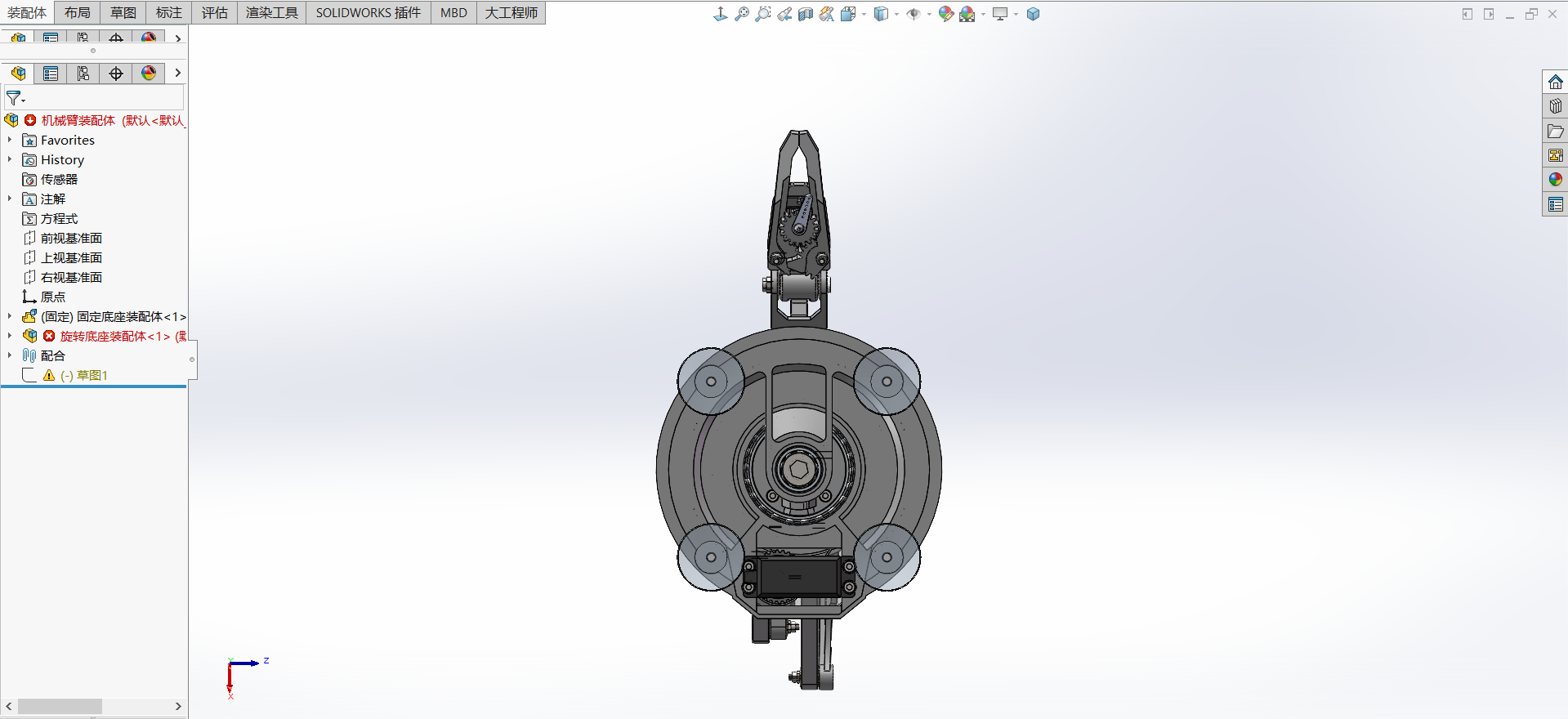Open the MBD ribbon tab

pyautogui.click(x=453, y=12)
